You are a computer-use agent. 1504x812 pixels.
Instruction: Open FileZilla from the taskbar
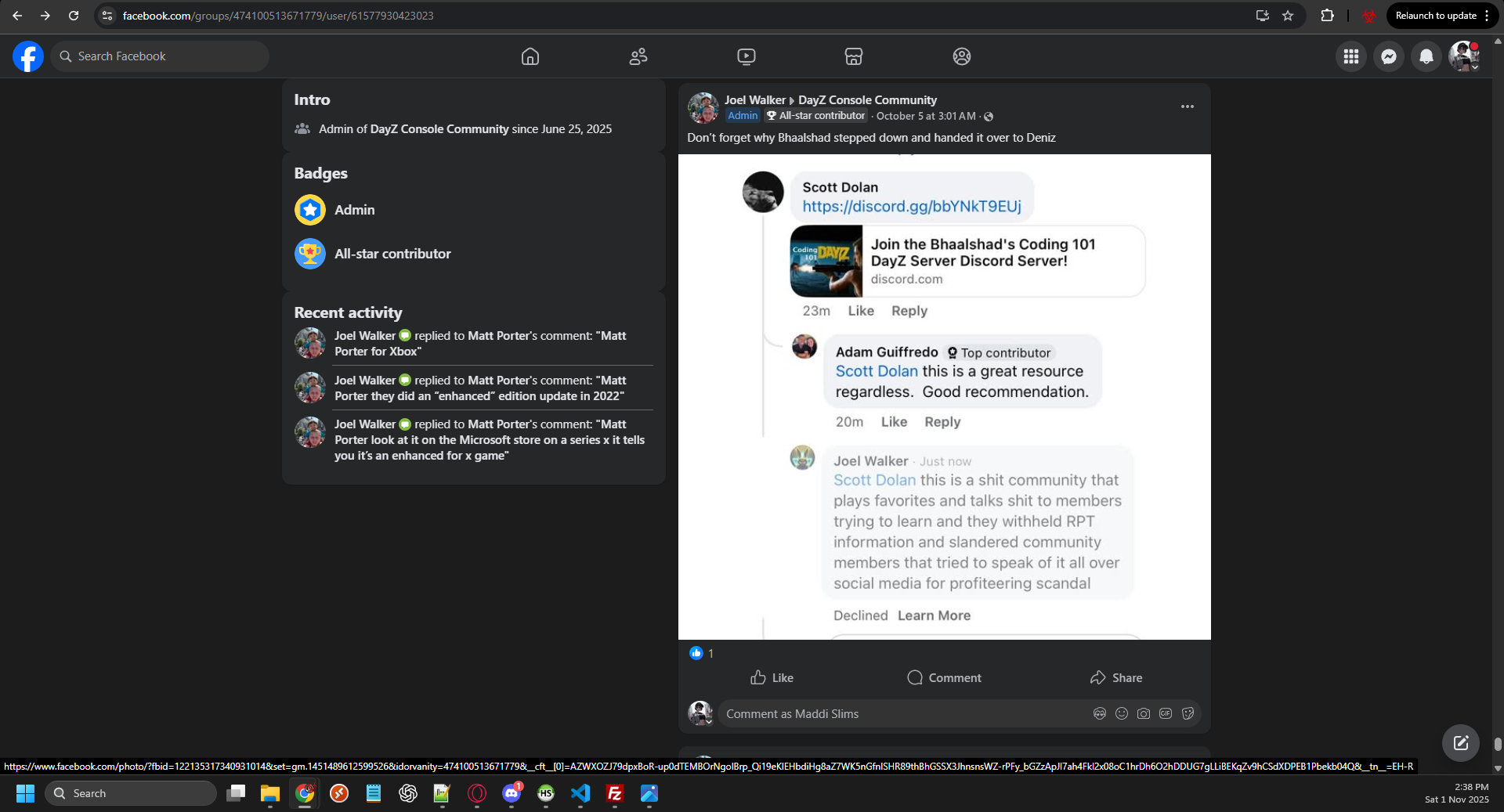tap(615, 793)
